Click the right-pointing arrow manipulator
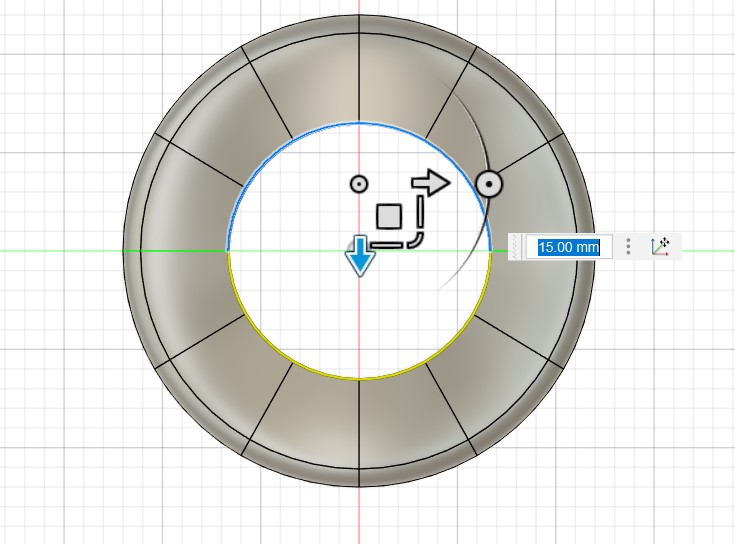The image size is (735, 544). tap(432, 182)
